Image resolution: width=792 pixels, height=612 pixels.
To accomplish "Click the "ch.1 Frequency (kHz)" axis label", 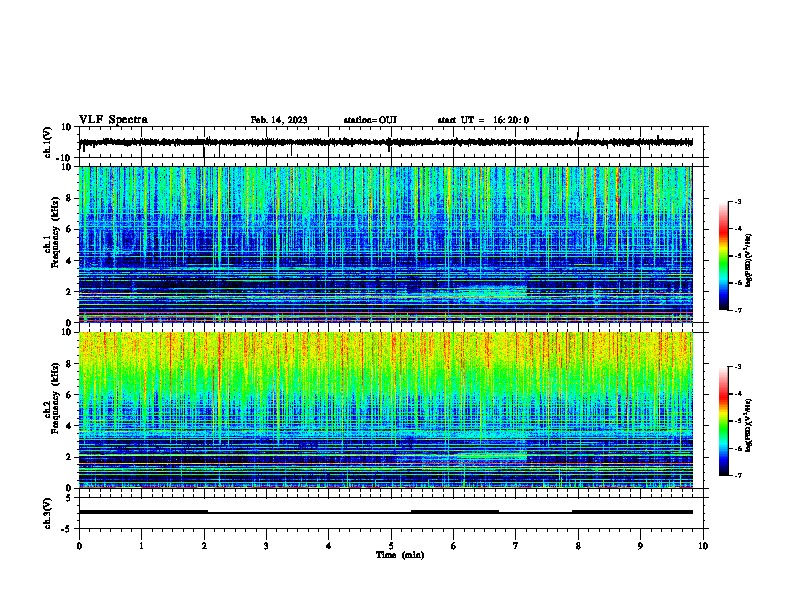I will point(52,233).
